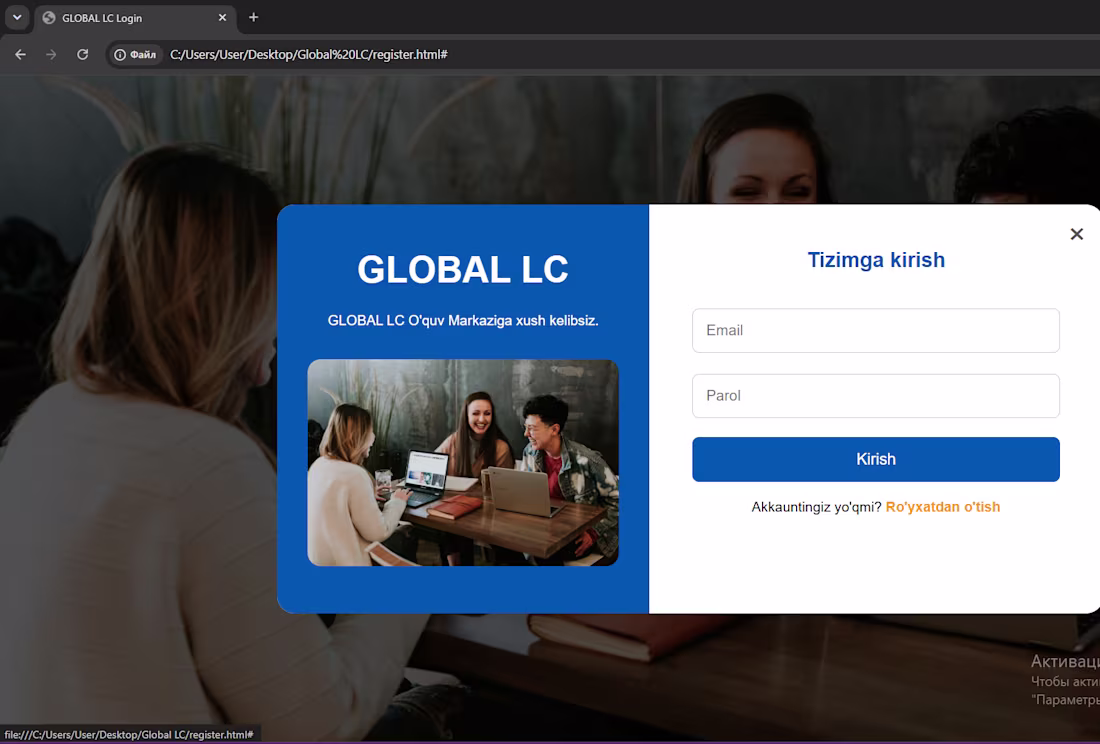This screenshot has height=744, width=1100.
Task: Reload the page with the refresh icon
Action: pyautogui.click(x=83, y=54)
